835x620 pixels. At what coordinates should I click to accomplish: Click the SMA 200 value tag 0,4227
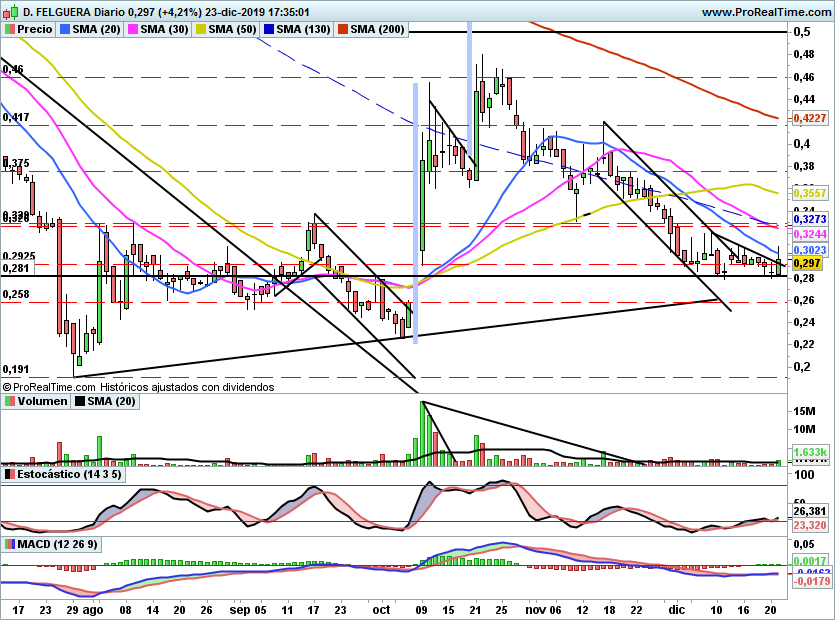808,118
